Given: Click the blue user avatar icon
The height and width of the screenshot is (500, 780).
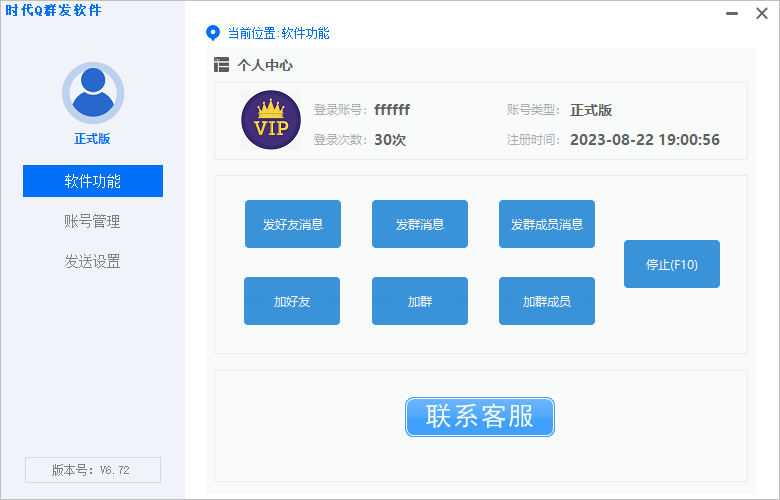Looking at the screenshot, I should [93, 92].
